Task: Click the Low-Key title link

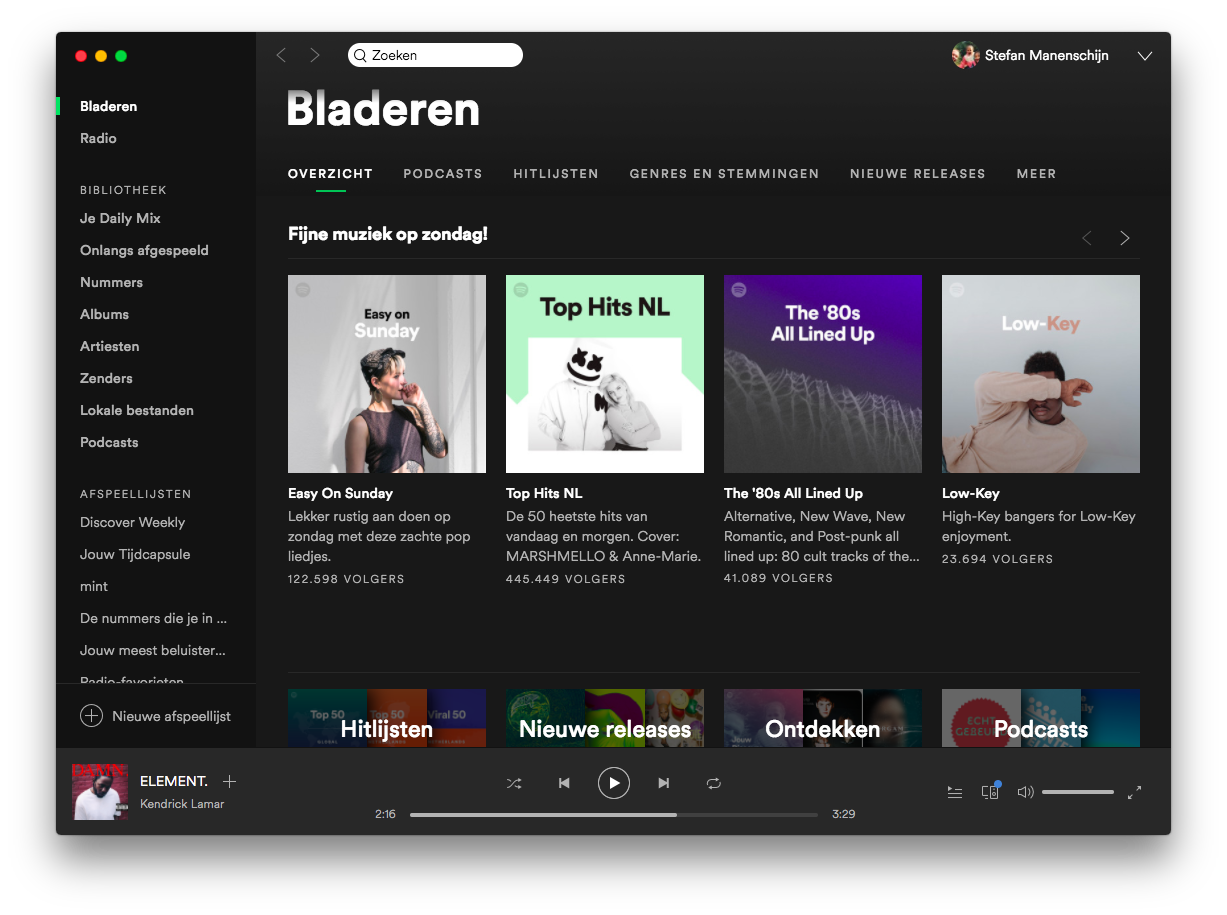Action: coord(971,493)
